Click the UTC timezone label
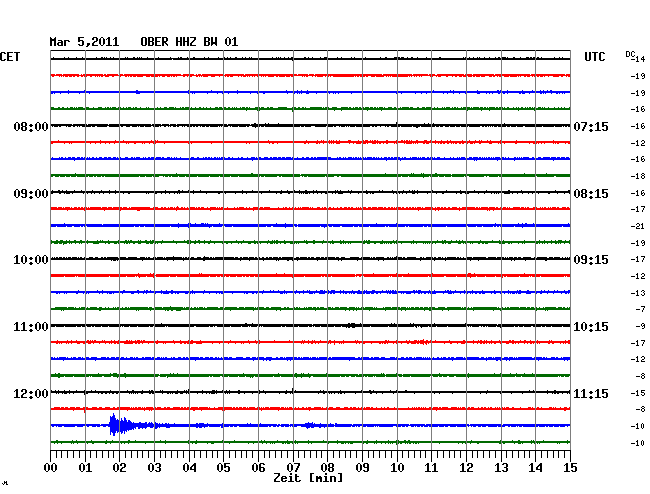Image resolution: width=650 pixels, height=494 pixels. click(594, 57)
